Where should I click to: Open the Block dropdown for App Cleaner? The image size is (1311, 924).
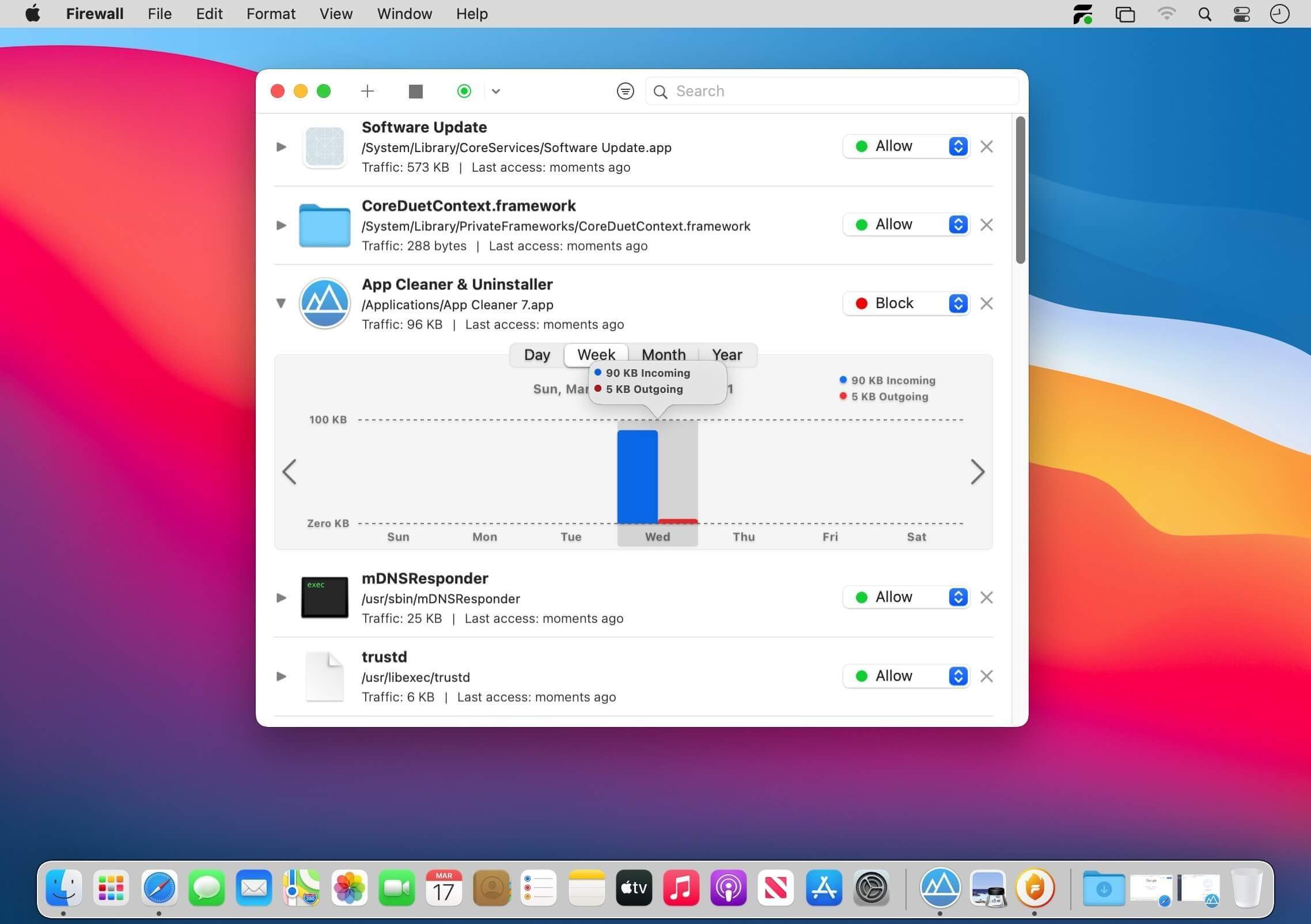pyautogui.click(x=905, y=303)
